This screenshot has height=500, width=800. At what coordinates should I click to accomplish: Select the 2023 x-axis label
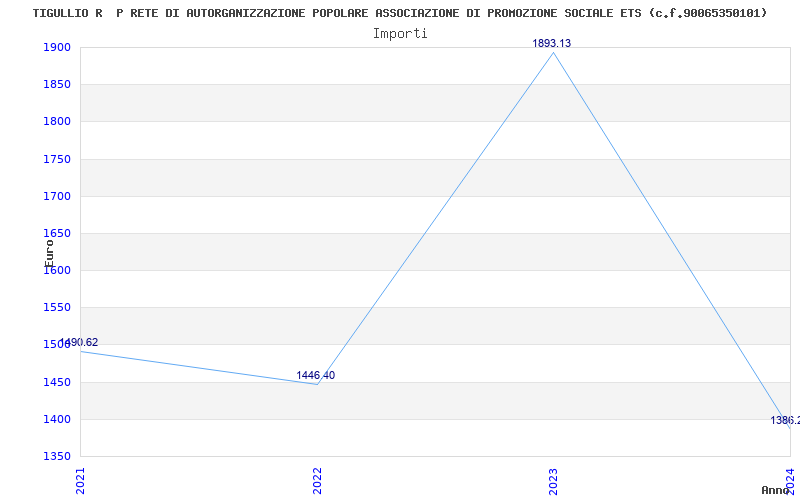coord(554,481)
